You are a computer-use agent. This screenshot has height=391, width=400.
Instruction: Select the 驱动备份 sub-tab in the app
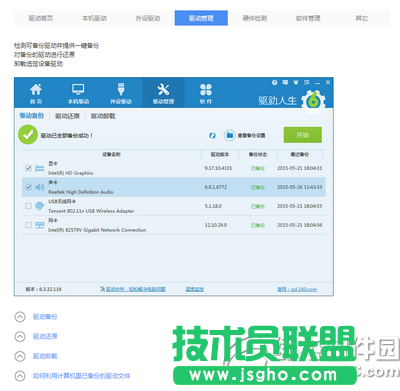click(x=32, y=116)
